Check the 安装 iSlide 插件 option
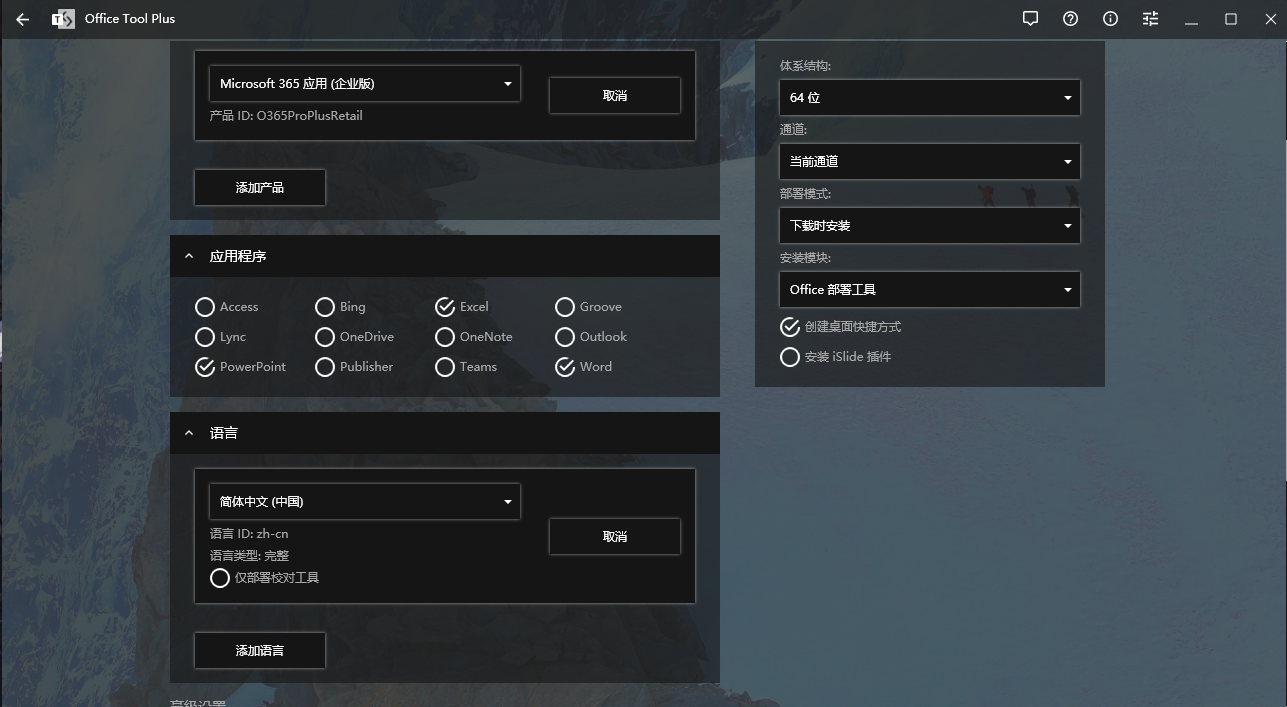Viewport: 1287px width, 707px height. (790, 357)
